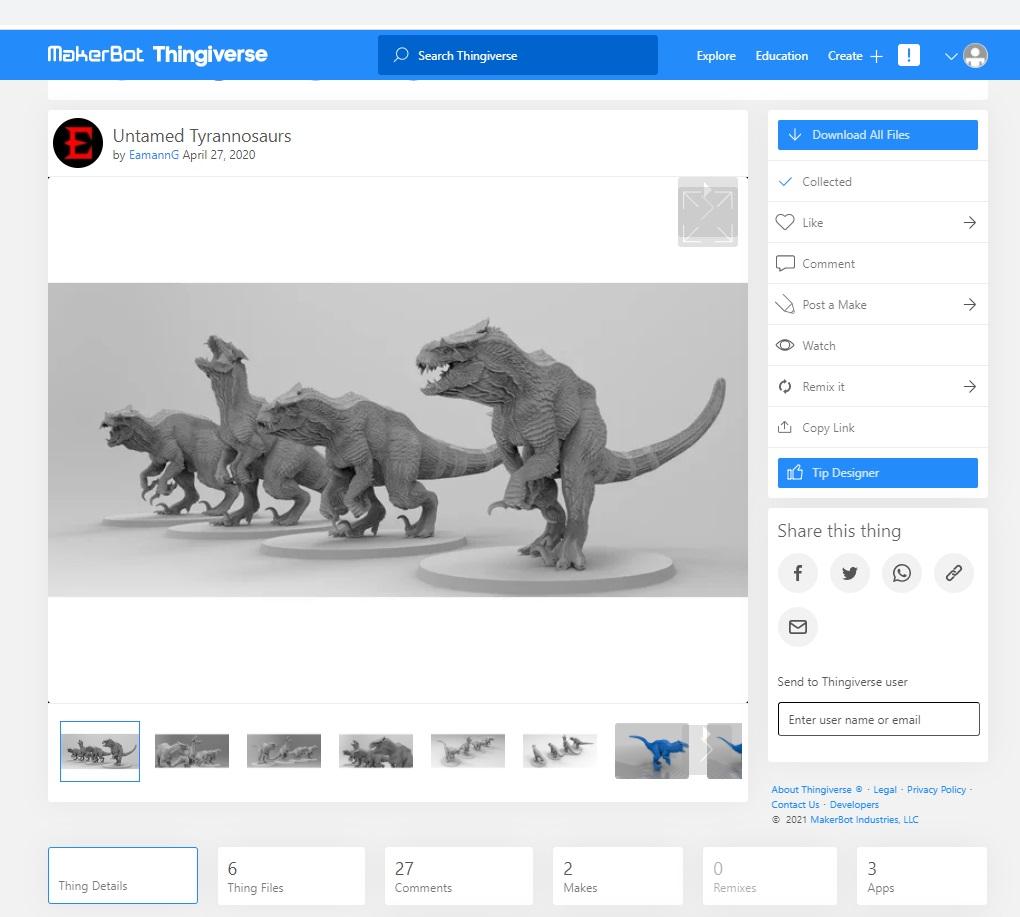Open the 0 Remixes tab
1020x917 pixels.
pyautogui.click(x=770, y=876)
